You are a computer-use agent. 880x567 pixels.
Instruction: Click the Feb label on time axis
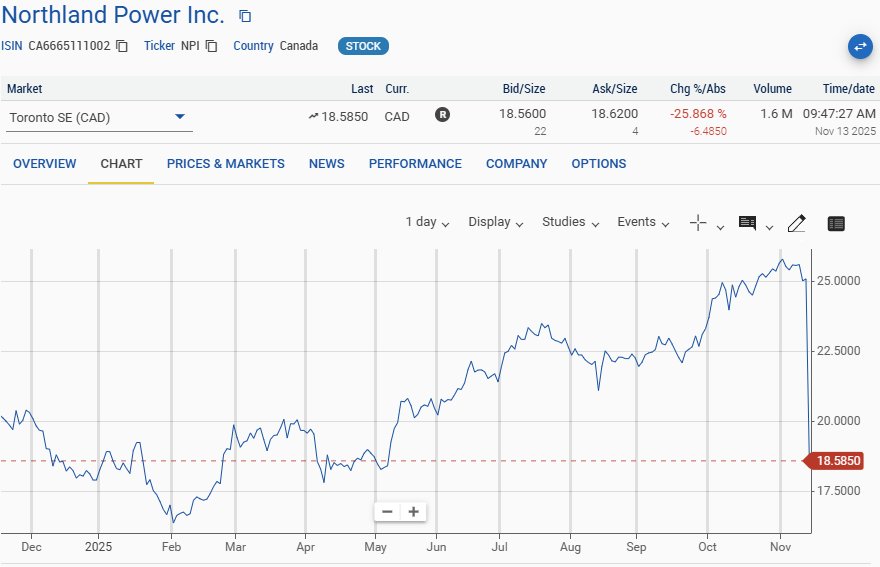click(171, 547)
